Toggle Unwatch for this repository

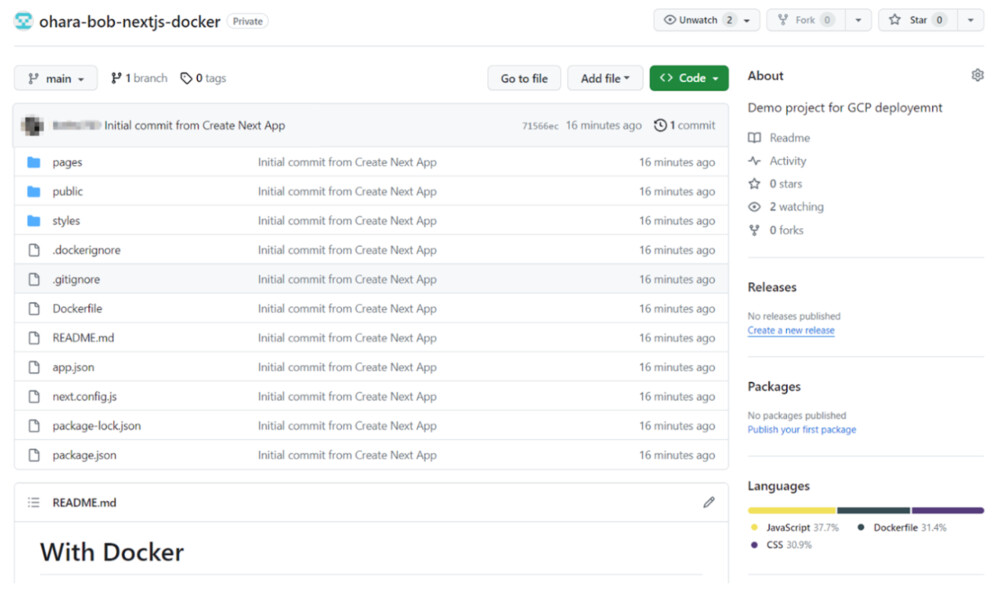pos(697,20)
